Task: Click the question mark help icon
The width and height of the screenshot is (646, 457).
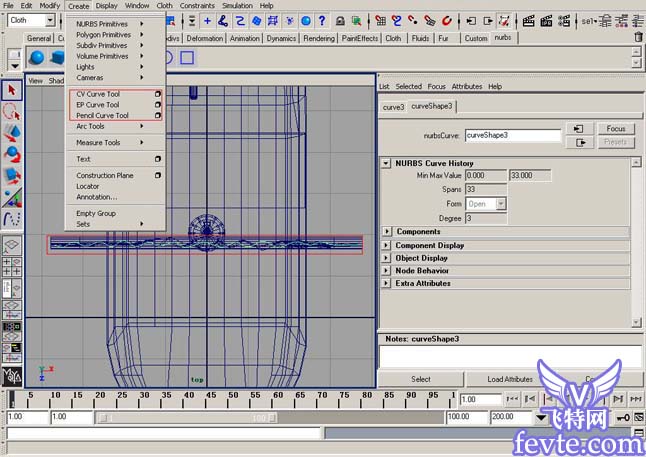Action: 322,20
